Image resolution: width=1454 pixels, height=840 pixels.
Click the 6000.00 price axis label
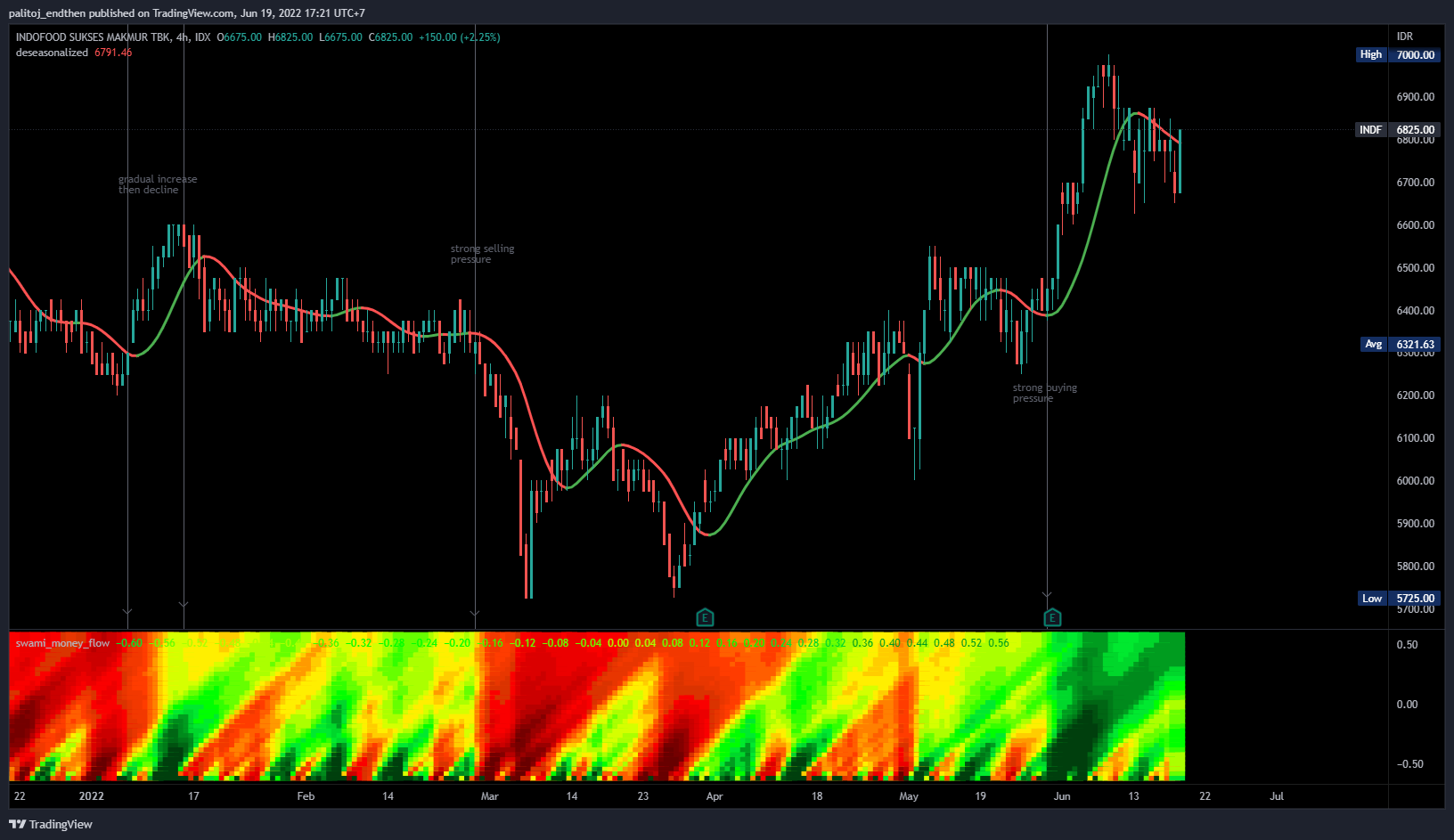[1416, 481]
